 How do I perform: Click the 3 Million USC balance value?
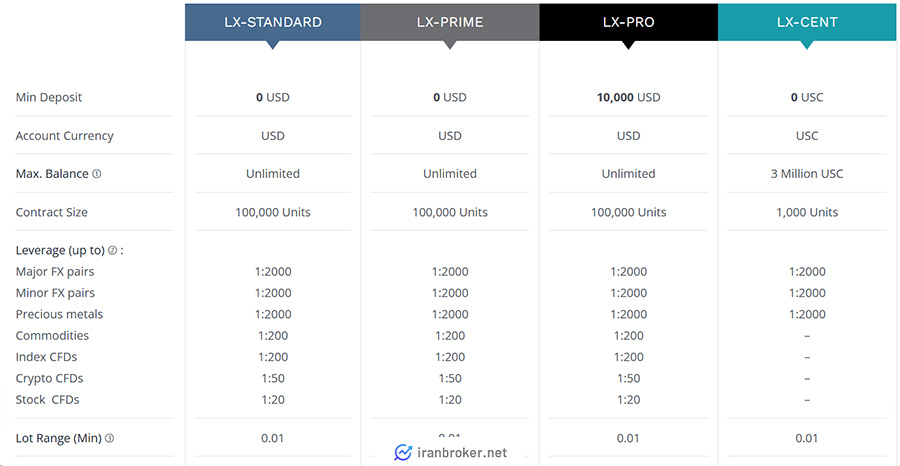807,174
